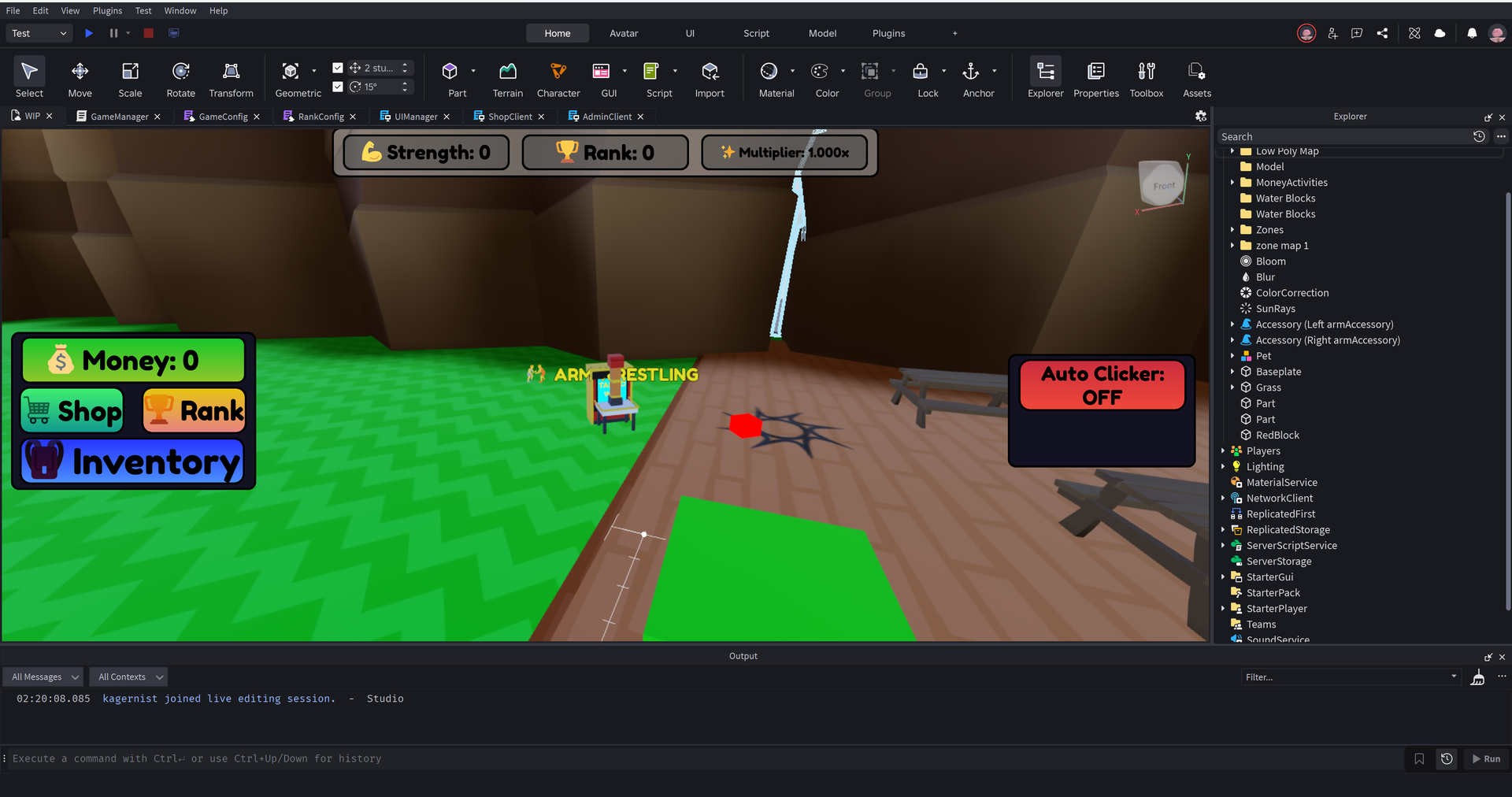Activate the Scale tool
Viewport: 1512px width, 797px height.
(x=130, y=80)
